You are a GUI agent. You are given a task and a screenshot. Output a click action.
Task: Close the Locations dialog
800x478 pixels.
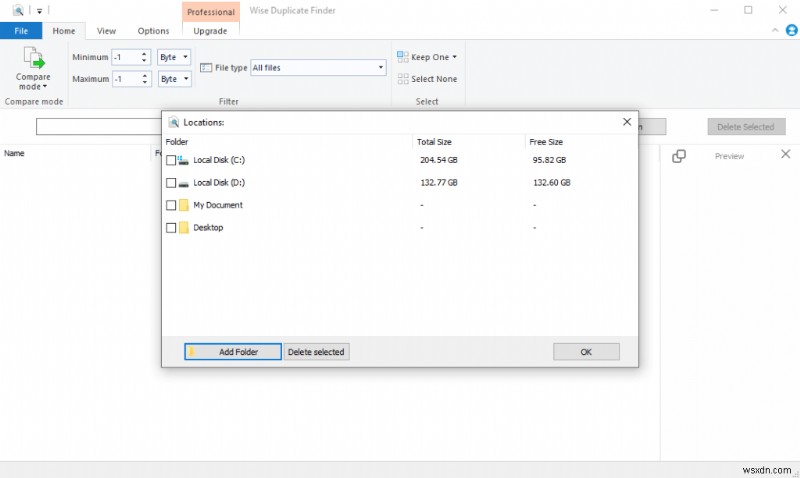(x=627, y=122)
